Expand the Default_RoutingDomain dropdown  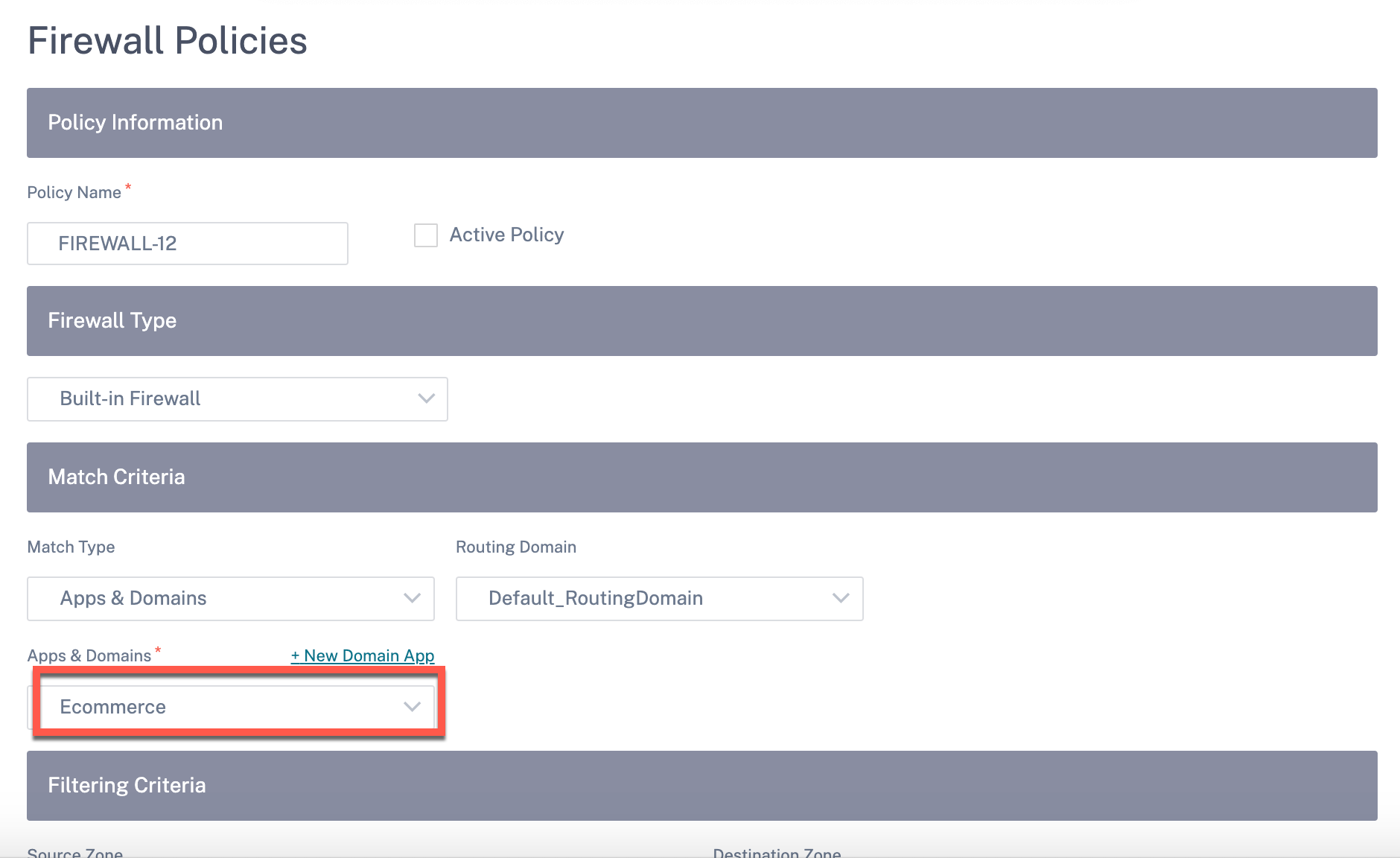coord(660,599)
